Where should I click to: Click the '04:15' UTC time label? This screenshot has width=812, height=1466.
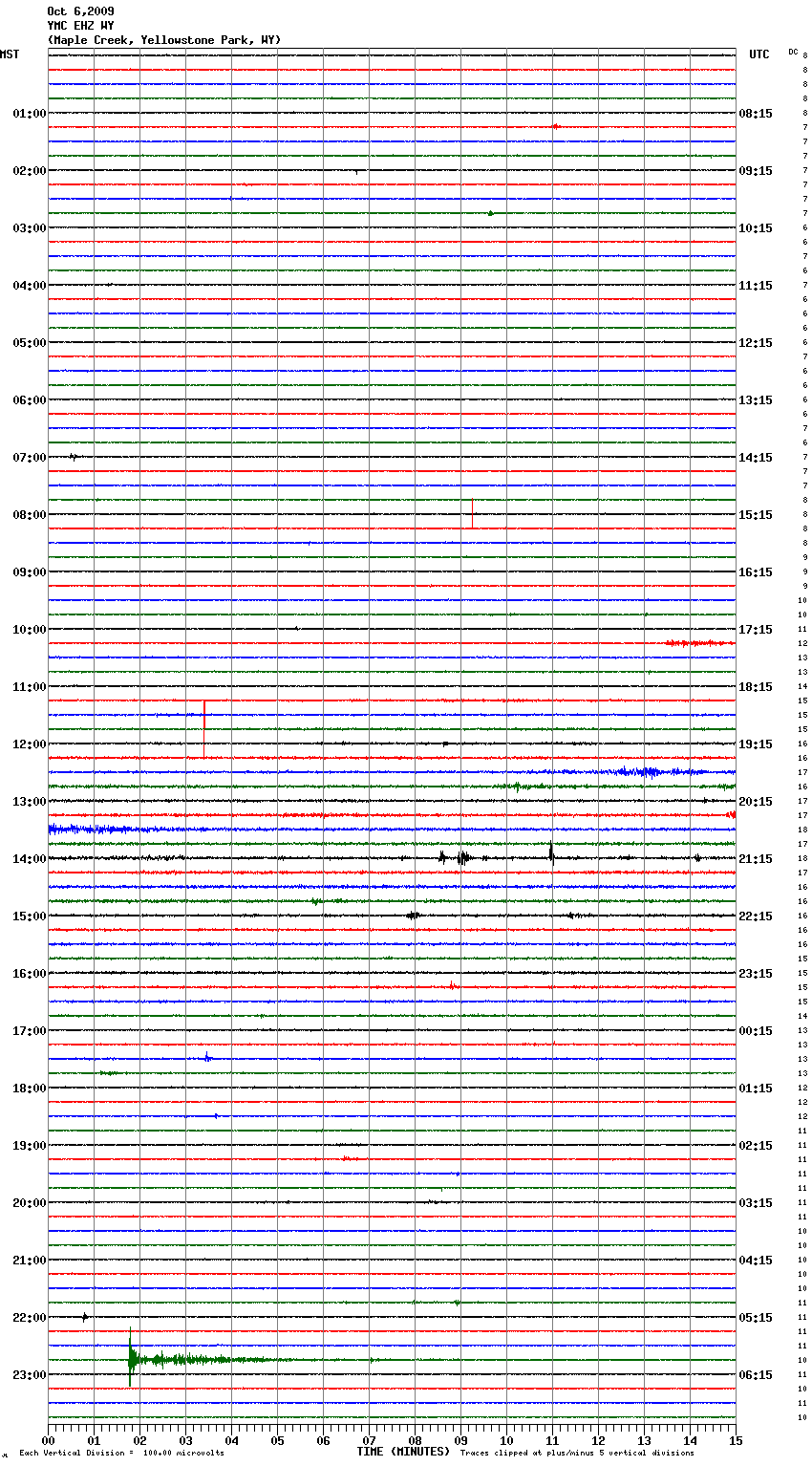tap(756, 1261)
